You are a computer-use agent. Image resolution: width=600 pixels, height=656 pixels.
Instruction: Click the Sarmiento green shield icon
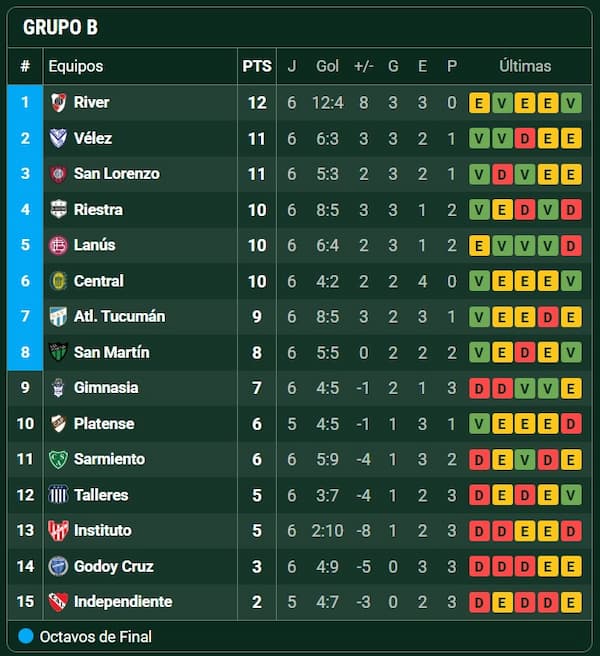58,459
